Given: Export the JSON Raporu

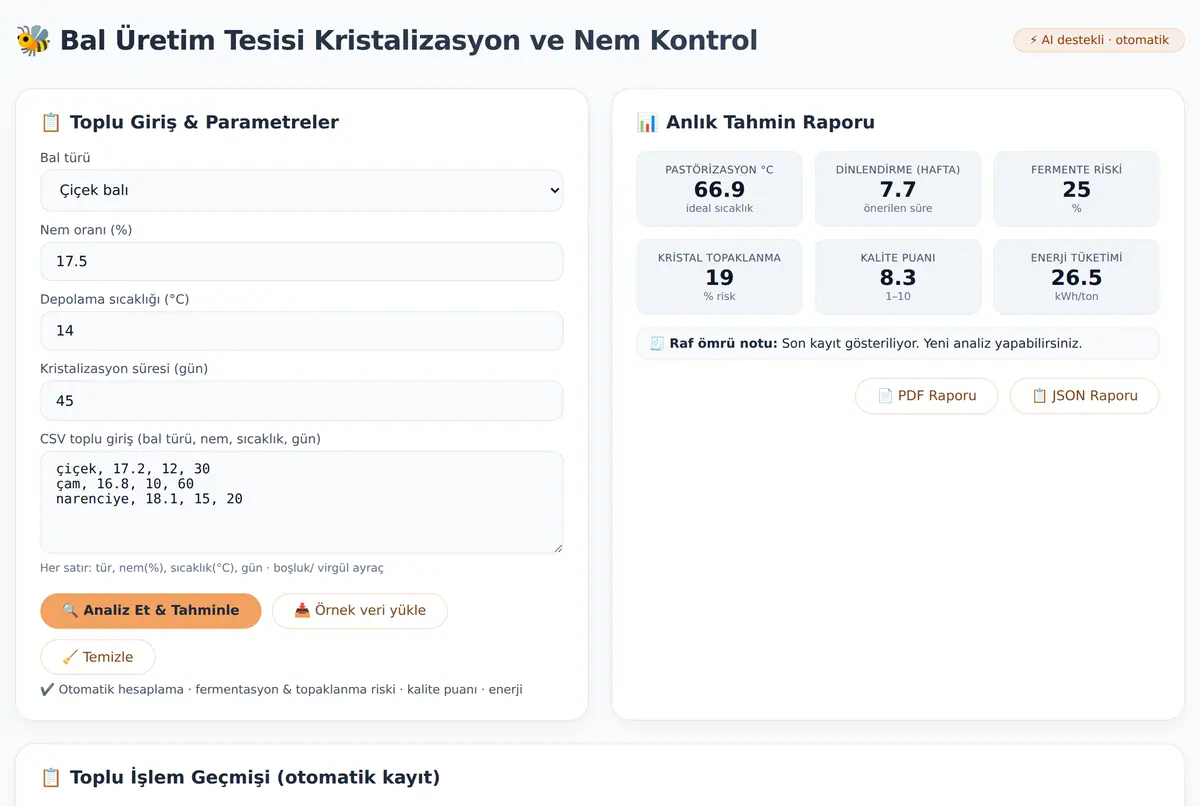Looking at the screenshot, I should tap(1085, 396).
